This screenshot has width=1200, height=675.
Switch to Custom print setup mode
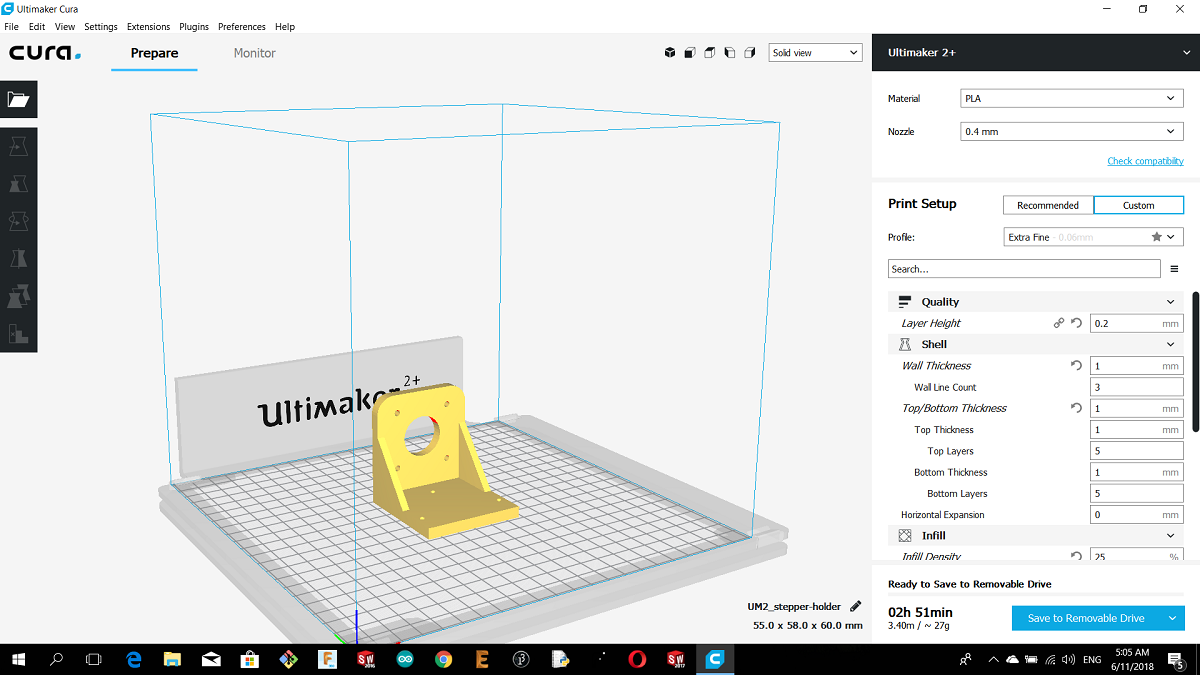point(1139,205)
